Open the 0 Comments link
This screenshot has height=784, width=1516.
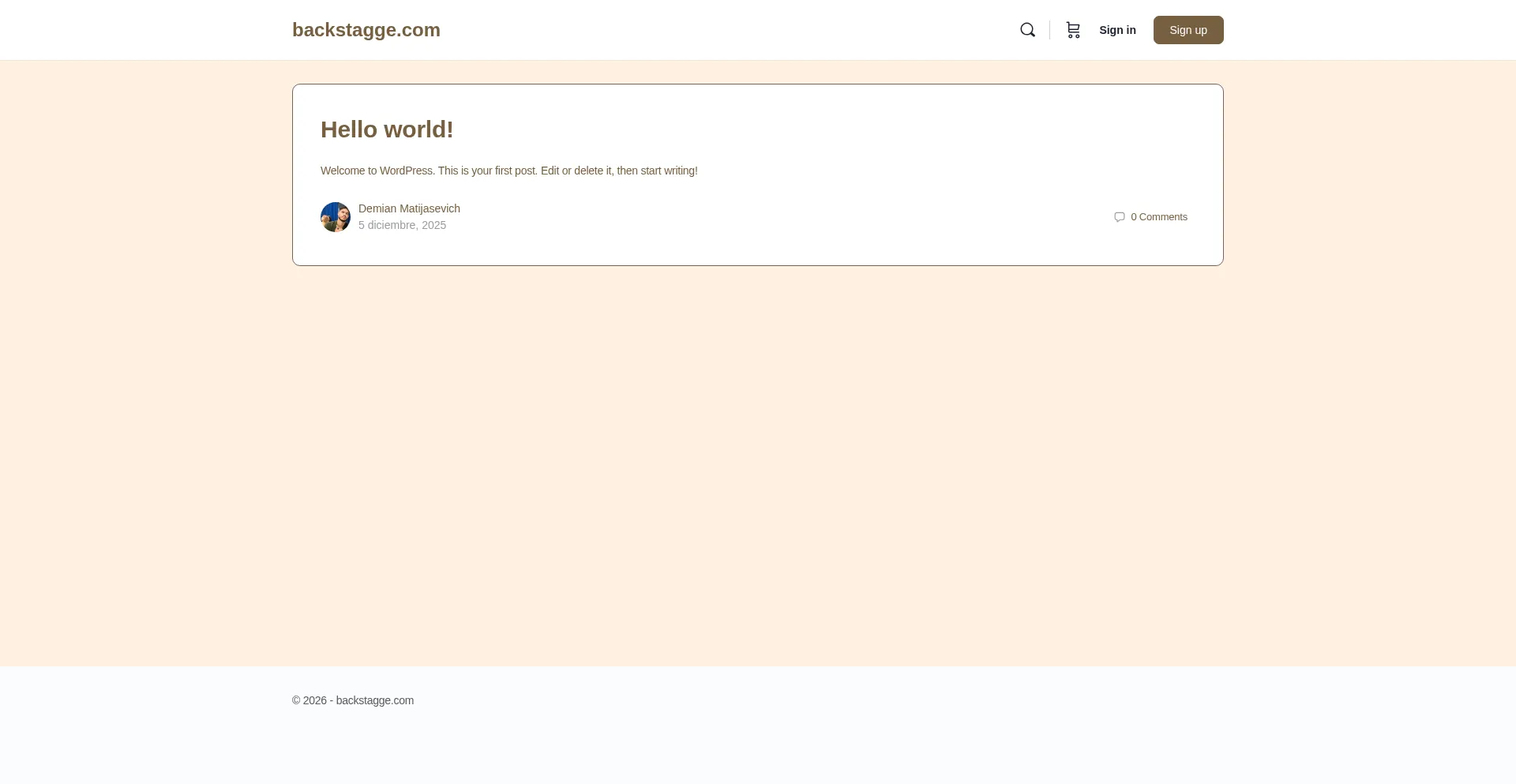click(1158, 217)
